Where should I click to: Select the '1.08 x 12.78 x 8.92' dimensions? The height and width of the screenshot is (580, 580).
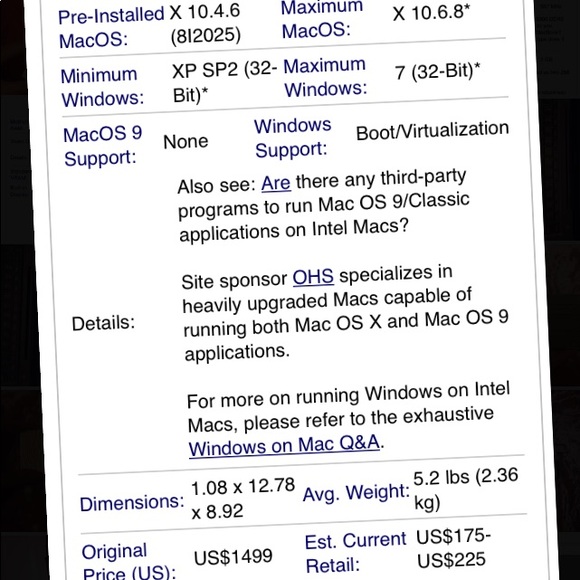pos(243,498)
